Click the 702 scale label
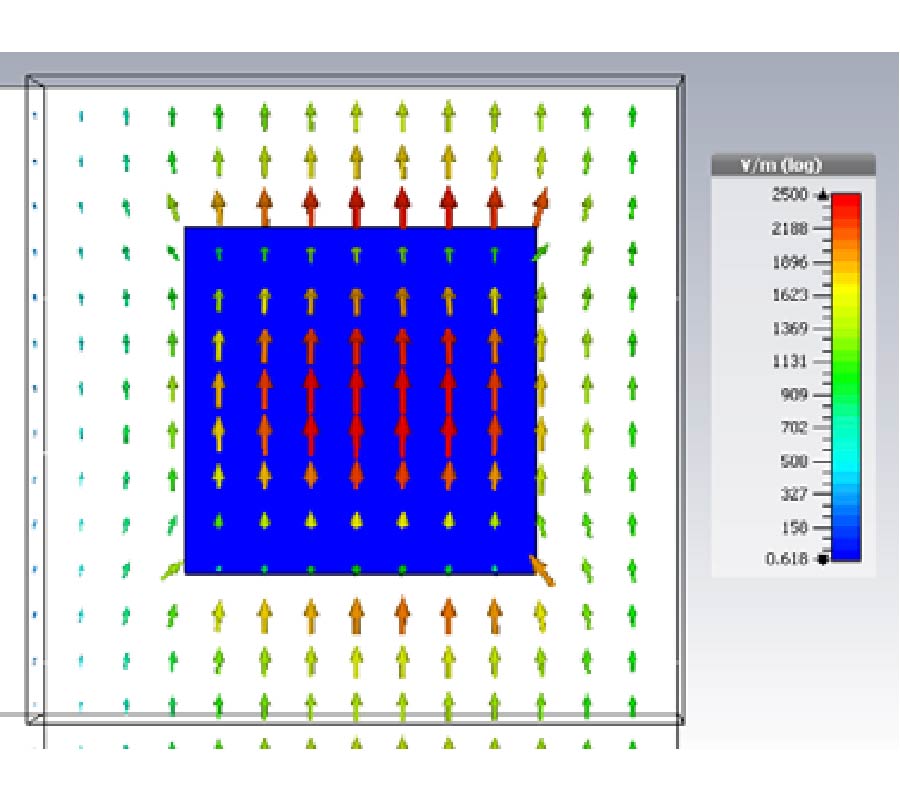 coord(791,427)
